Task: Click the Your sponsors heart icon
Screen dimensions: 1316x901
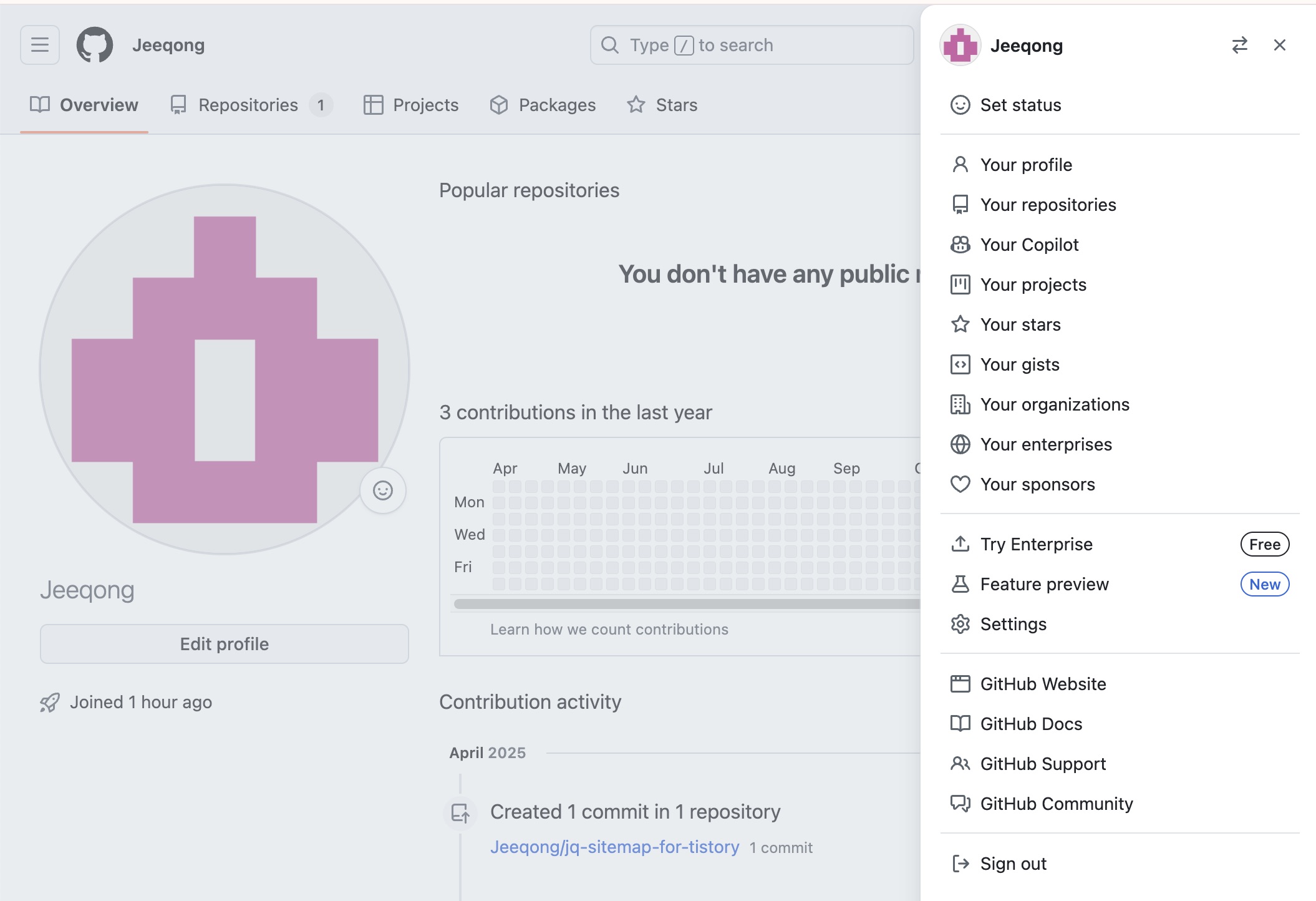Action: pos(960,484)
